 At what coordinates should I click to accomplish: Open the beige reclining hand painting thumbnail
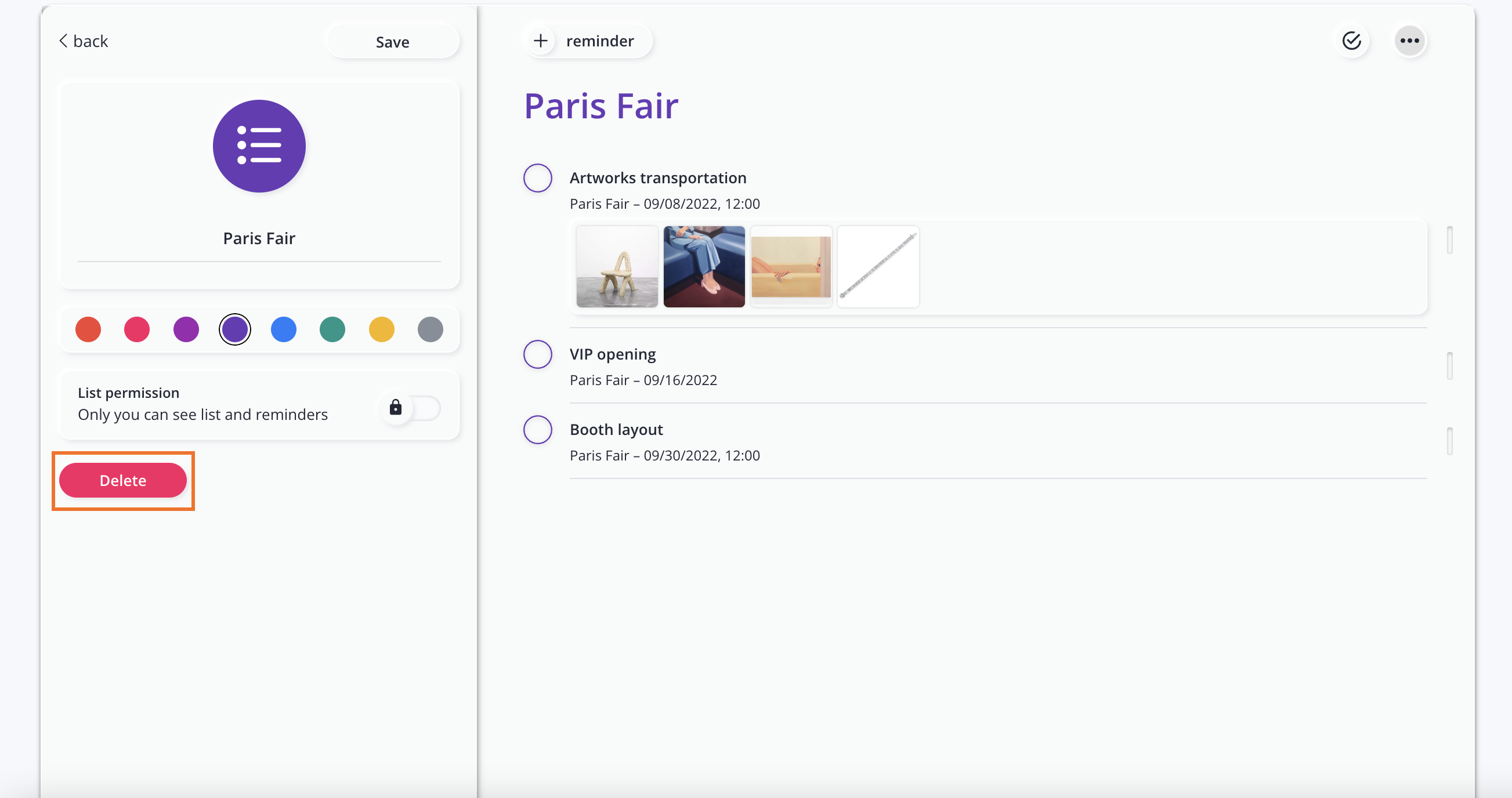point(791,267)
